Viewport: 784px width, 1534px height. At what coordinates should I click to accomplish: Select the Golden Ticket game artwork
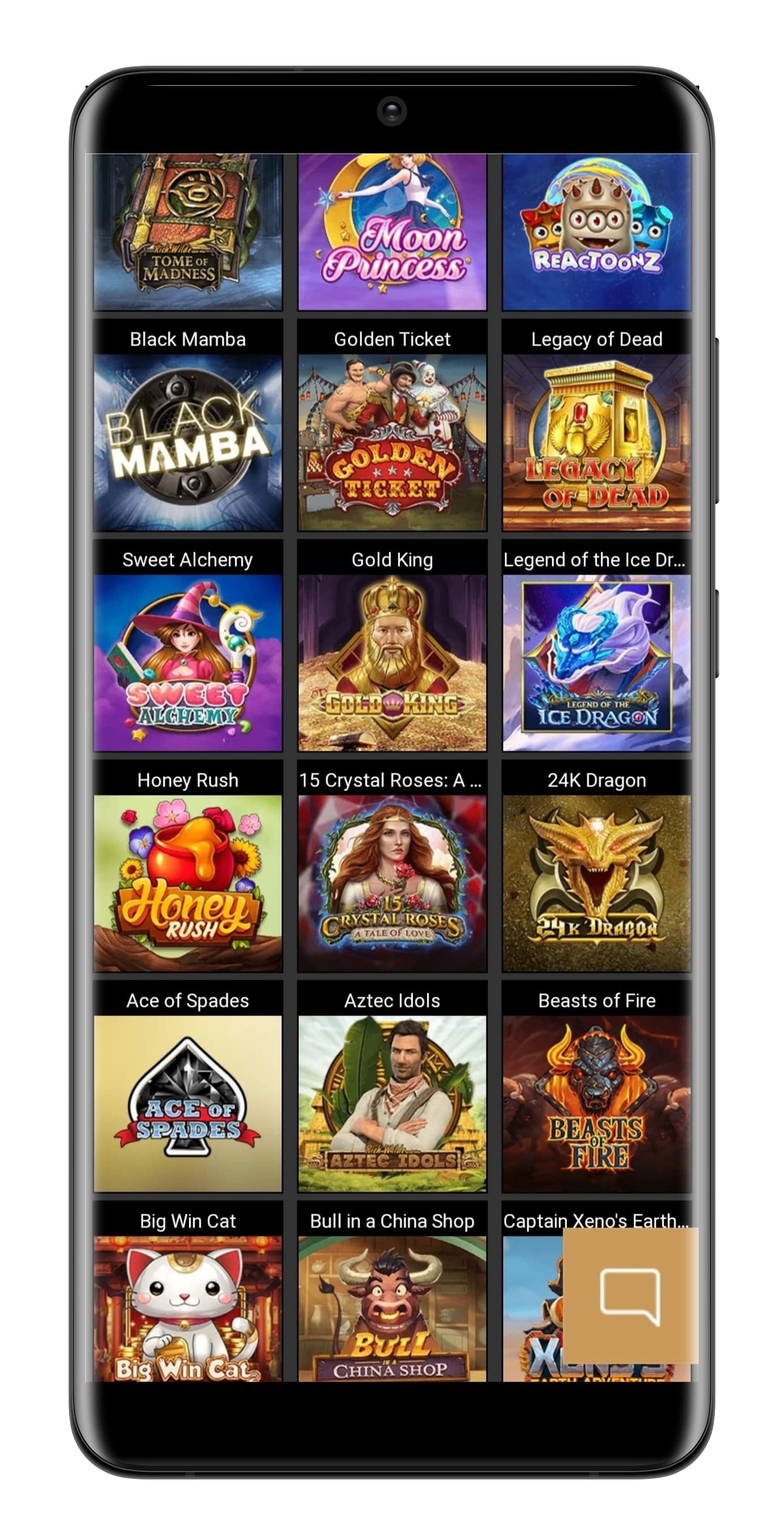(392, 442)
